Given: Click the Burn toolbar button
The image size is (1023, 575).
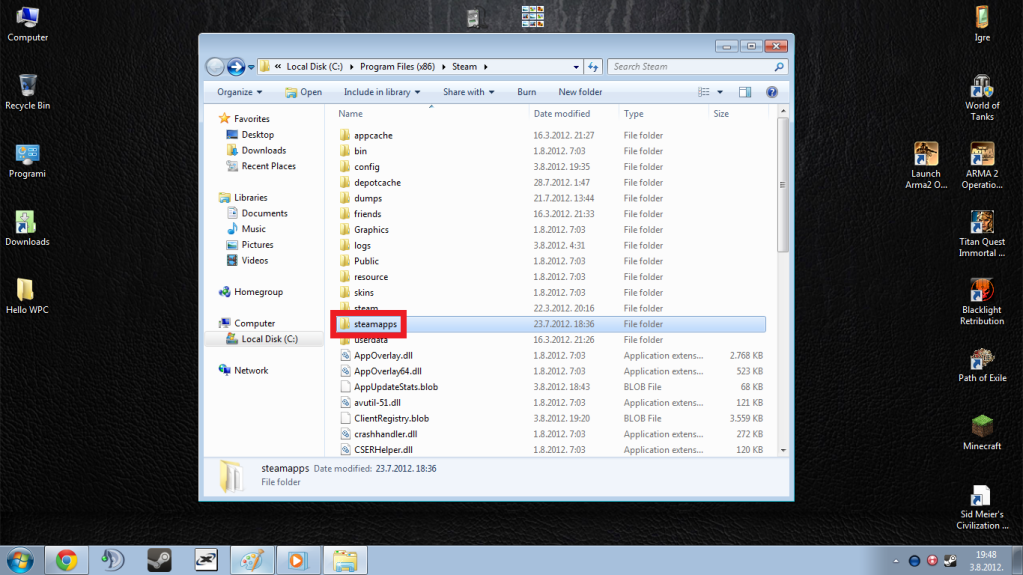Looking at the screenshot, I should click(527, 92).
